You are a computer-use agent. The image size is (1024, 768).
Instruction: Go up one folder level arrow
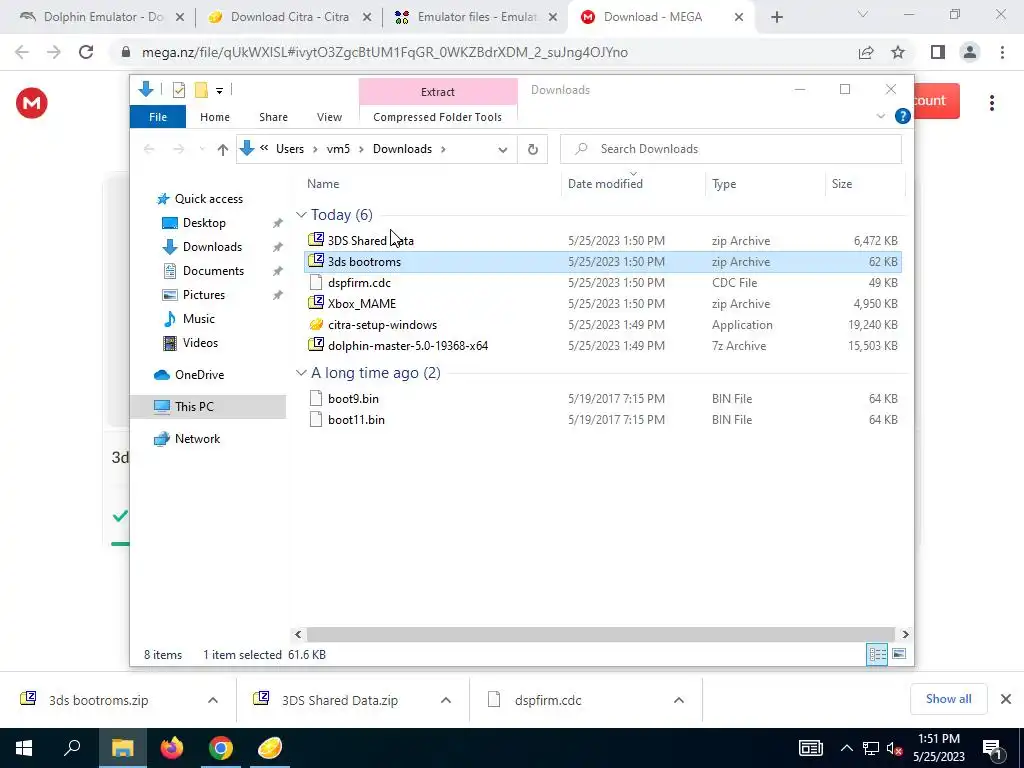pos(223,150)
